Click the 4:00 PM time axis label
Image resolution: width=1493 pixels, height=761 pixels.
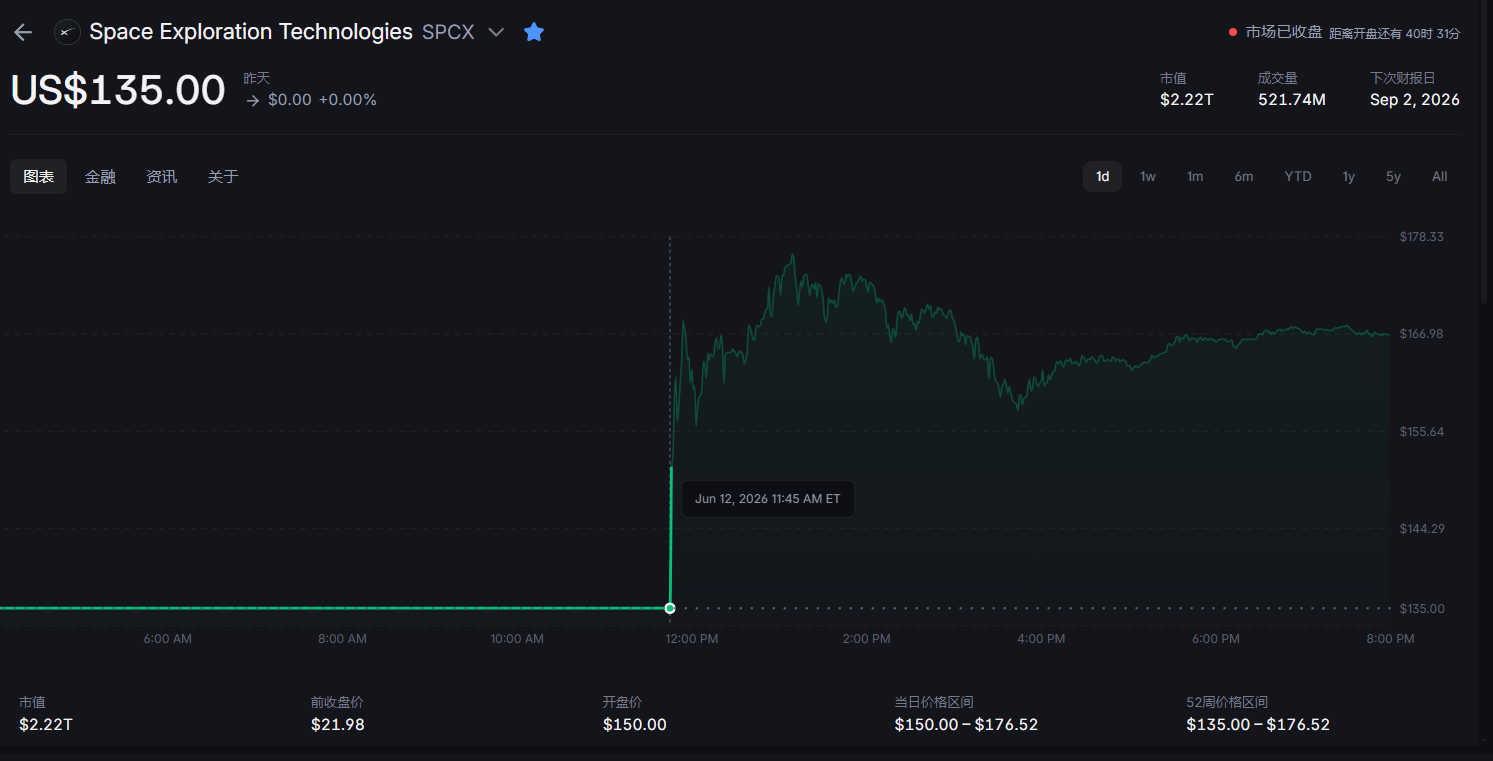pos(1041,639)
